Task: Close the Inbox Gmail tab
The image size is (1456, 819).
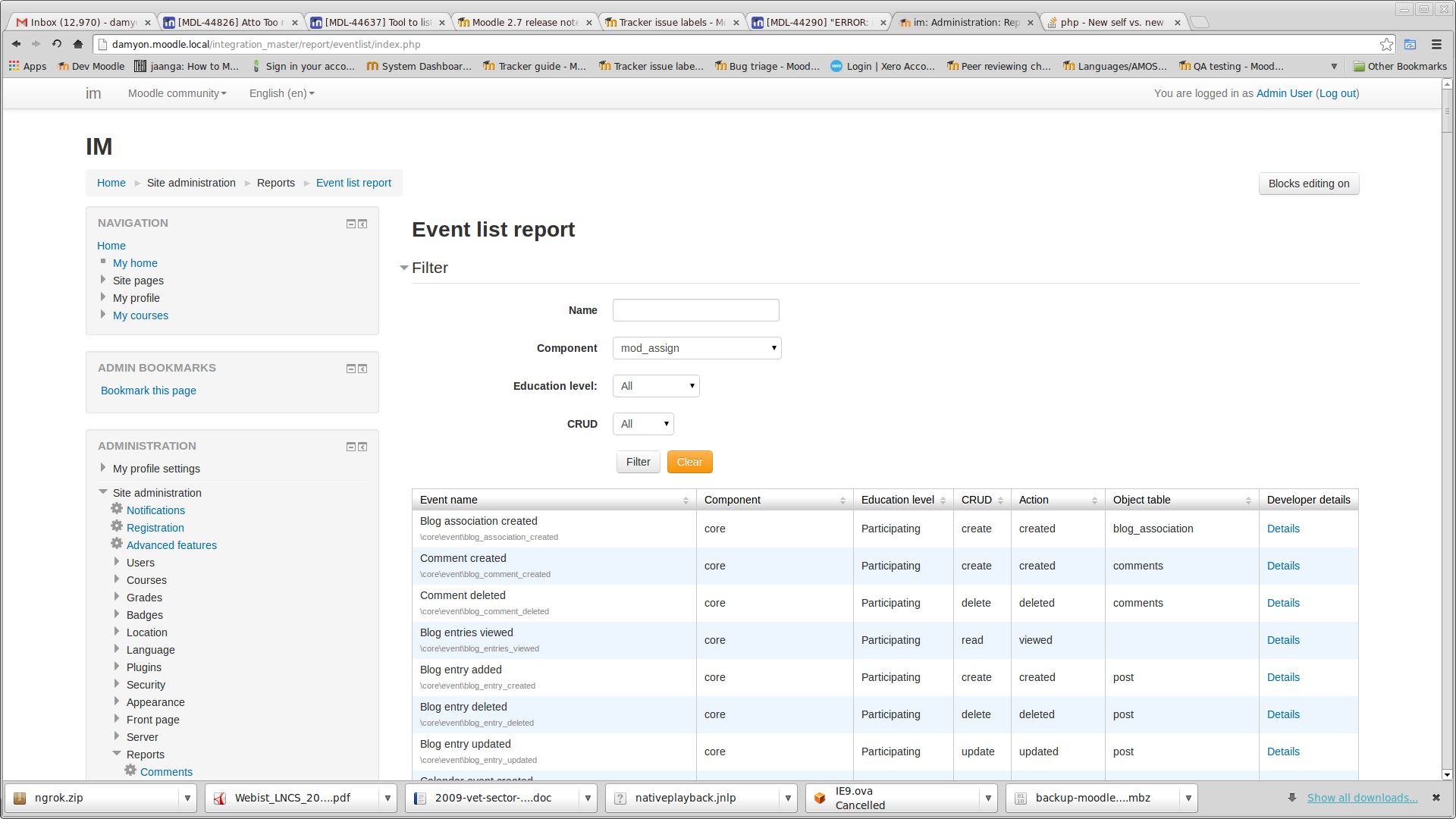Action: 148,23
